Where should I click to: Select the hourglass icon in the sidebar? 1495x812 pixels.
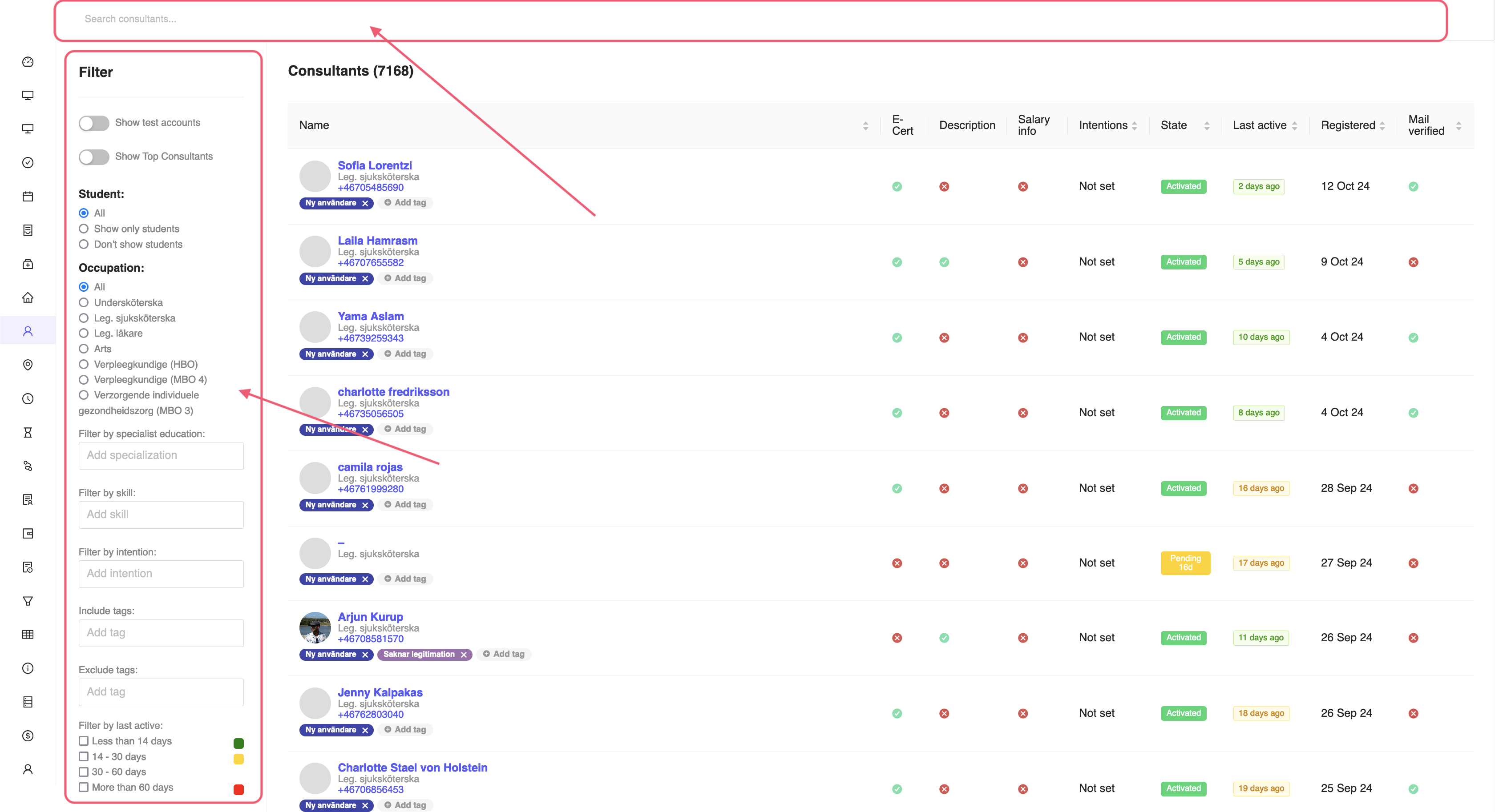[x=28, y=432]
